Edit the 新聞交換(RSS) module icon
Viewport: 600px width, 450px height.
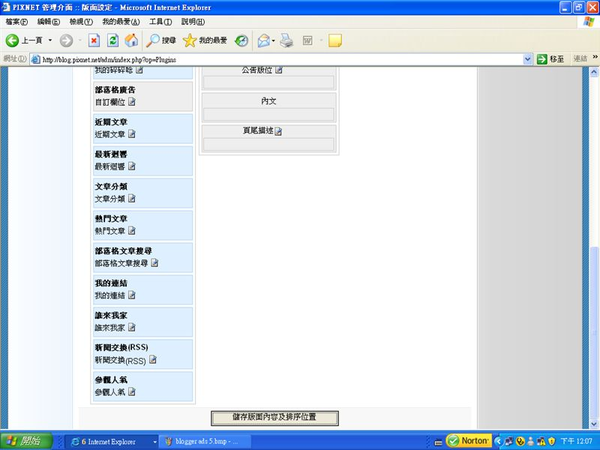pyautogui.click(x=153, y=360)
